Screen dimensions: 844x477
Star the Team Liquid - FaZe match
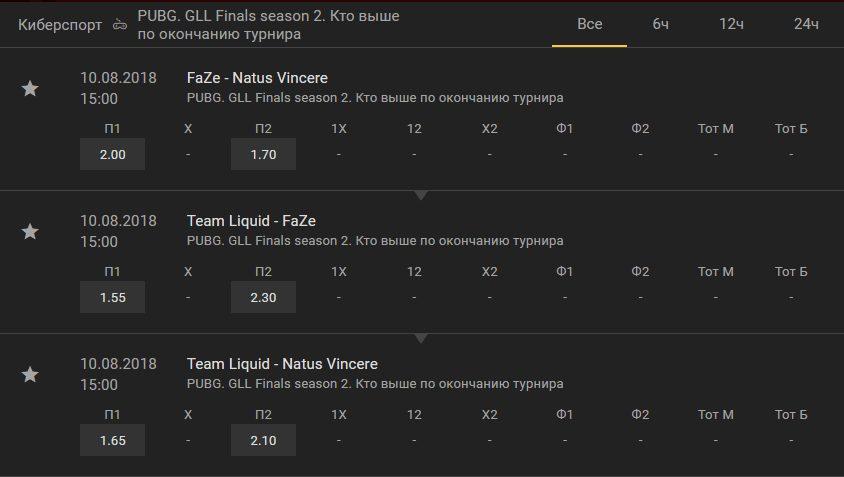[30, 232]
